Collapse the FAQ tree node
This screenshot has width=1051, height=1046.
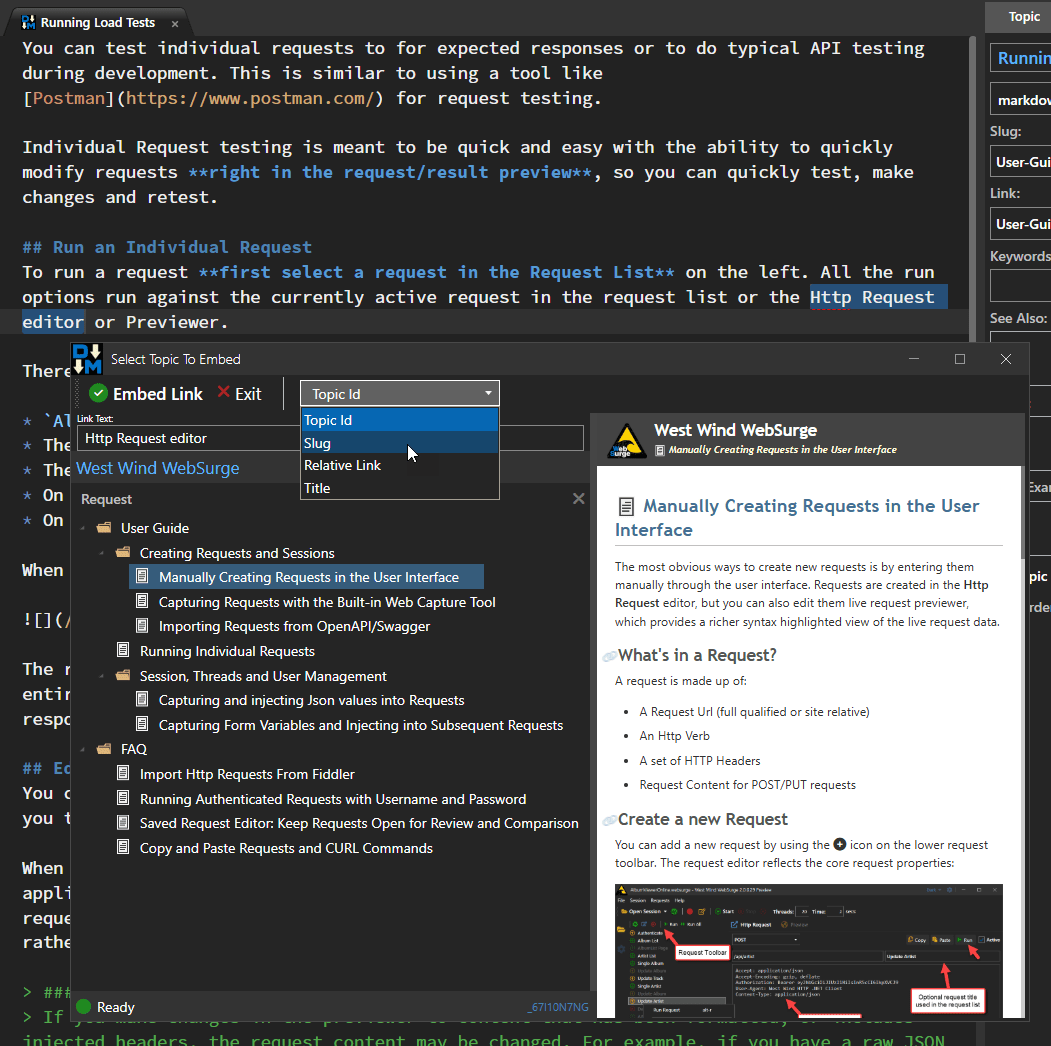83,749
